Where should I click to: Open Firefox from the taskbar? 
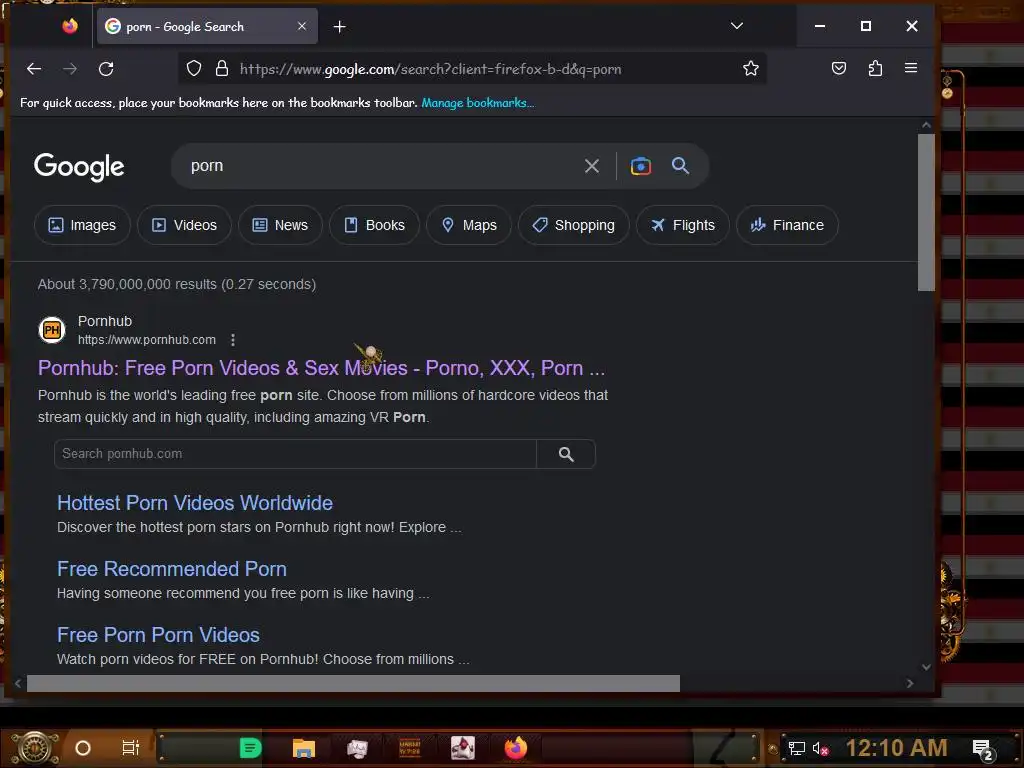[x=516, y=748]
